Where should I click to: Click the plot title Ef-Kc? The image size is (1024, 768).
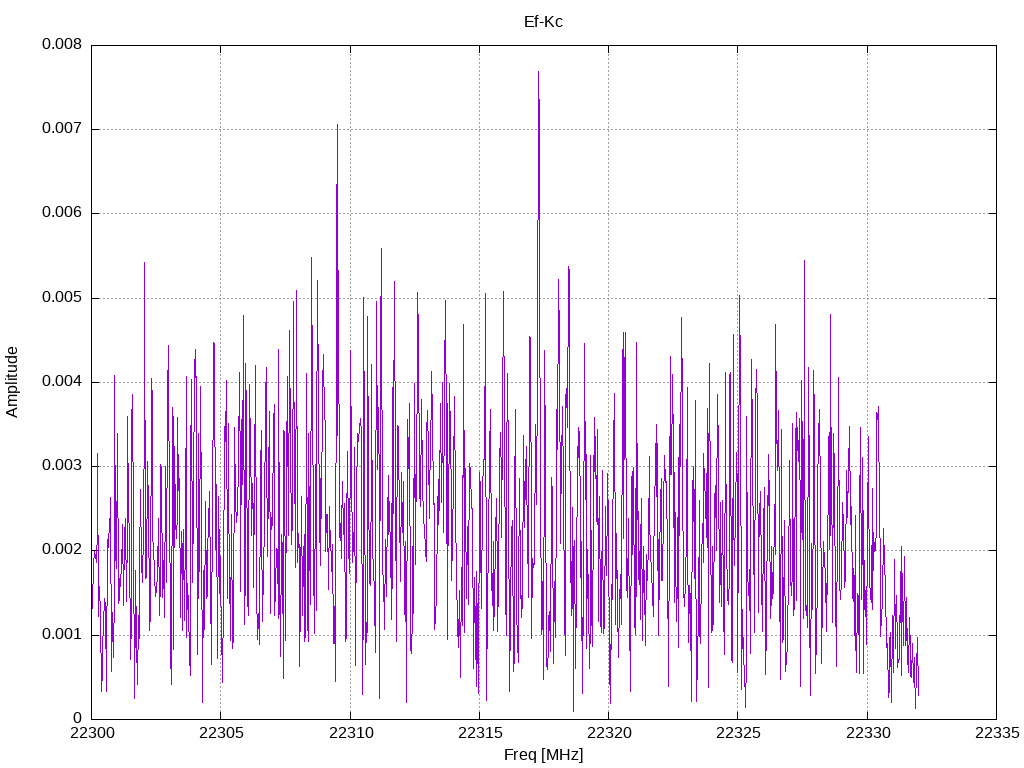coord(543,22)
